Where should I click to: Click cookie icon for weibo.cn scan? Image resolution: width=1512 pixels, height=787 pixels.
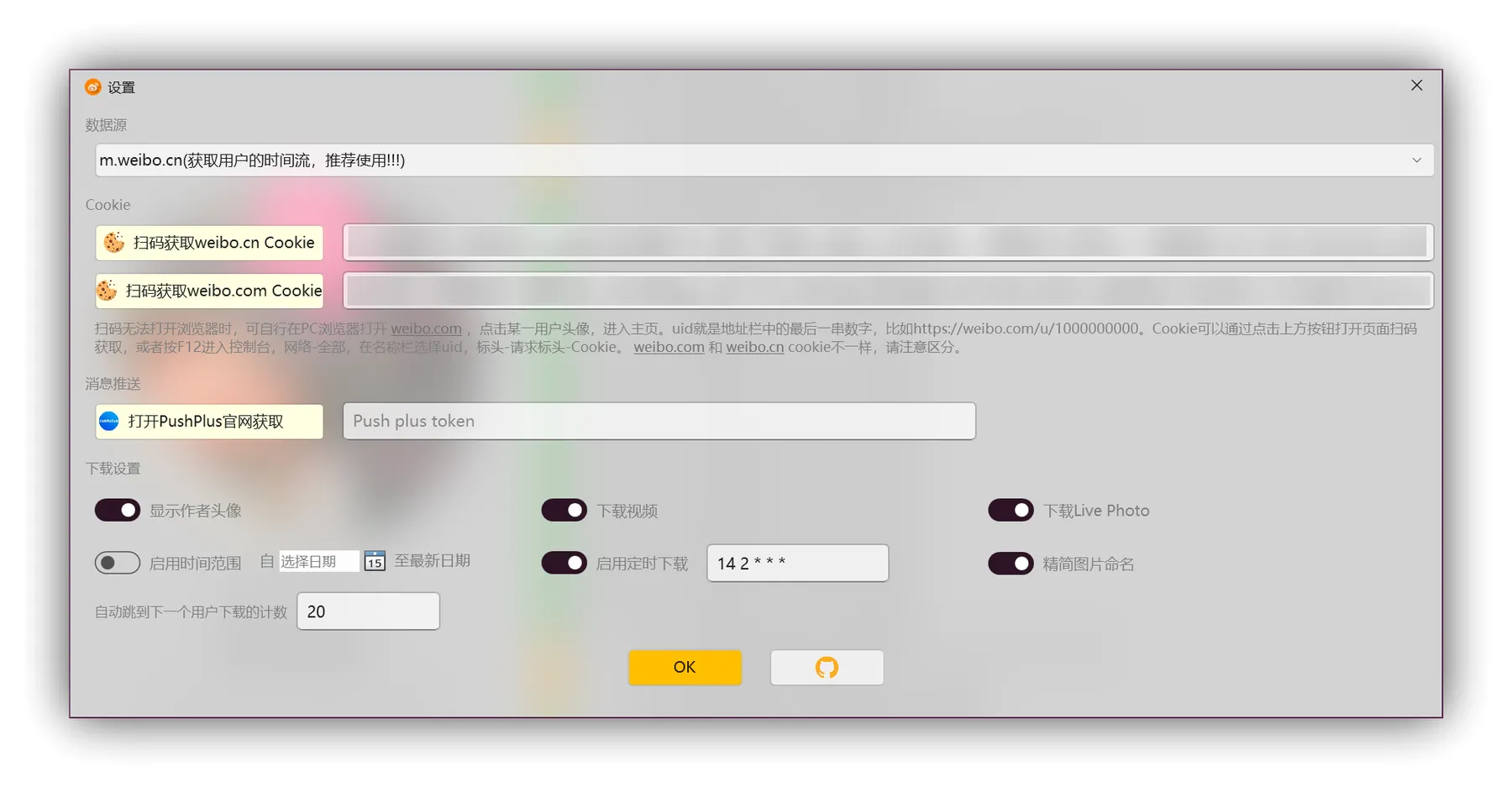[114, 243]
